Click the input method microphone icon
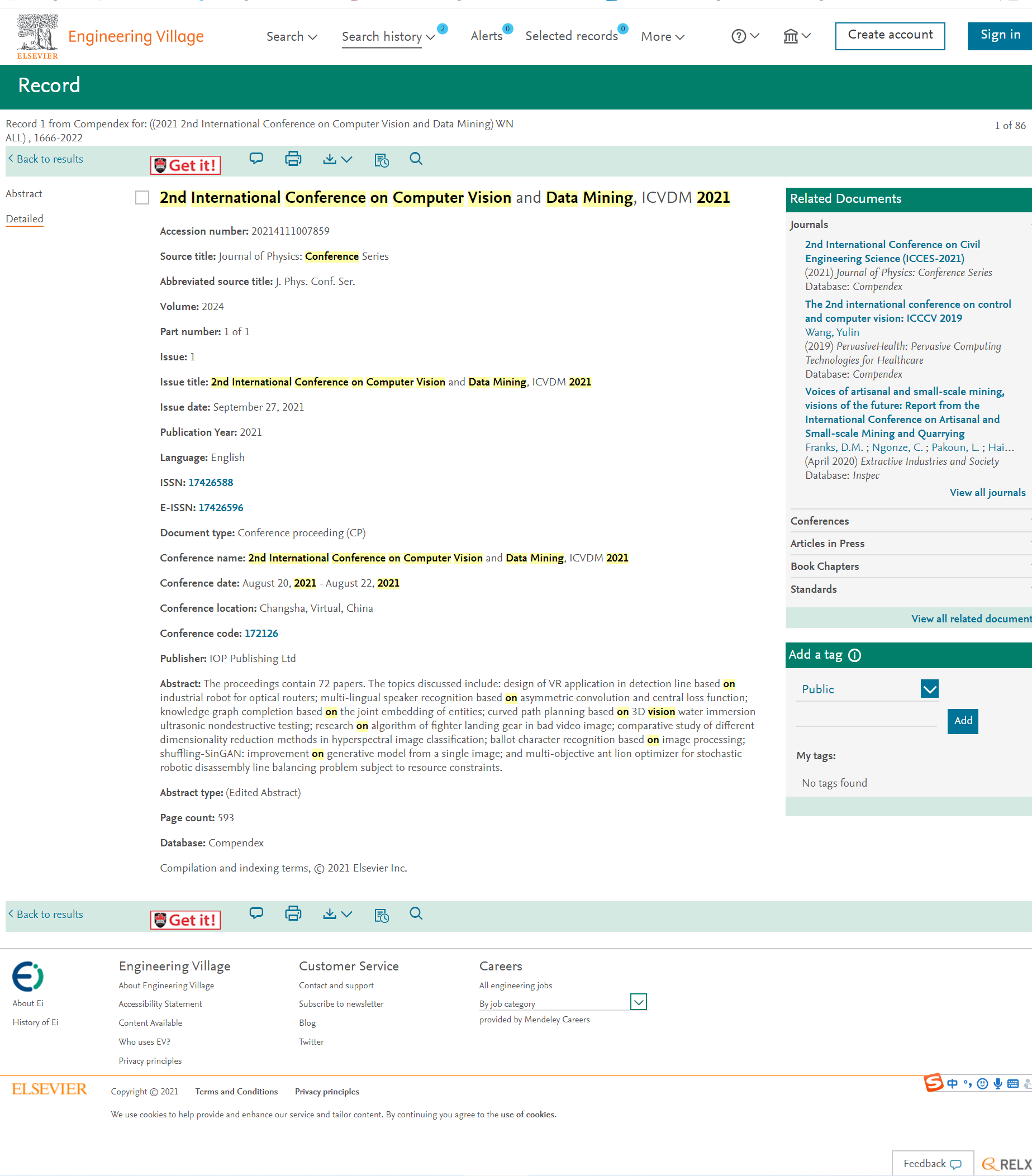Viewport: 1032px width, 1176px height. 997,1084
